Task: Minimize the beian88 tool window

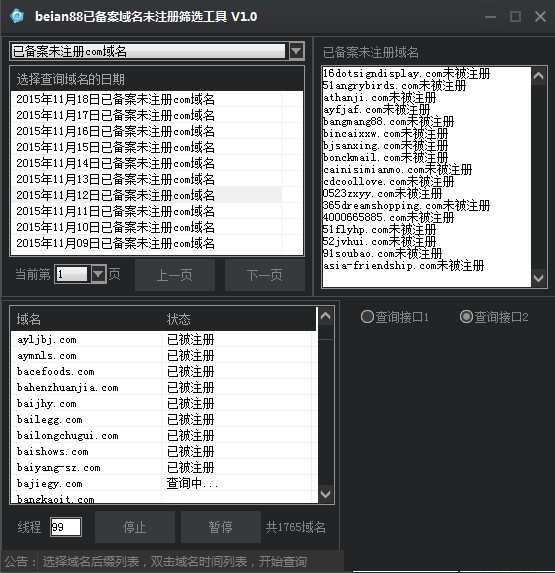Action: (x=490, y=16)
